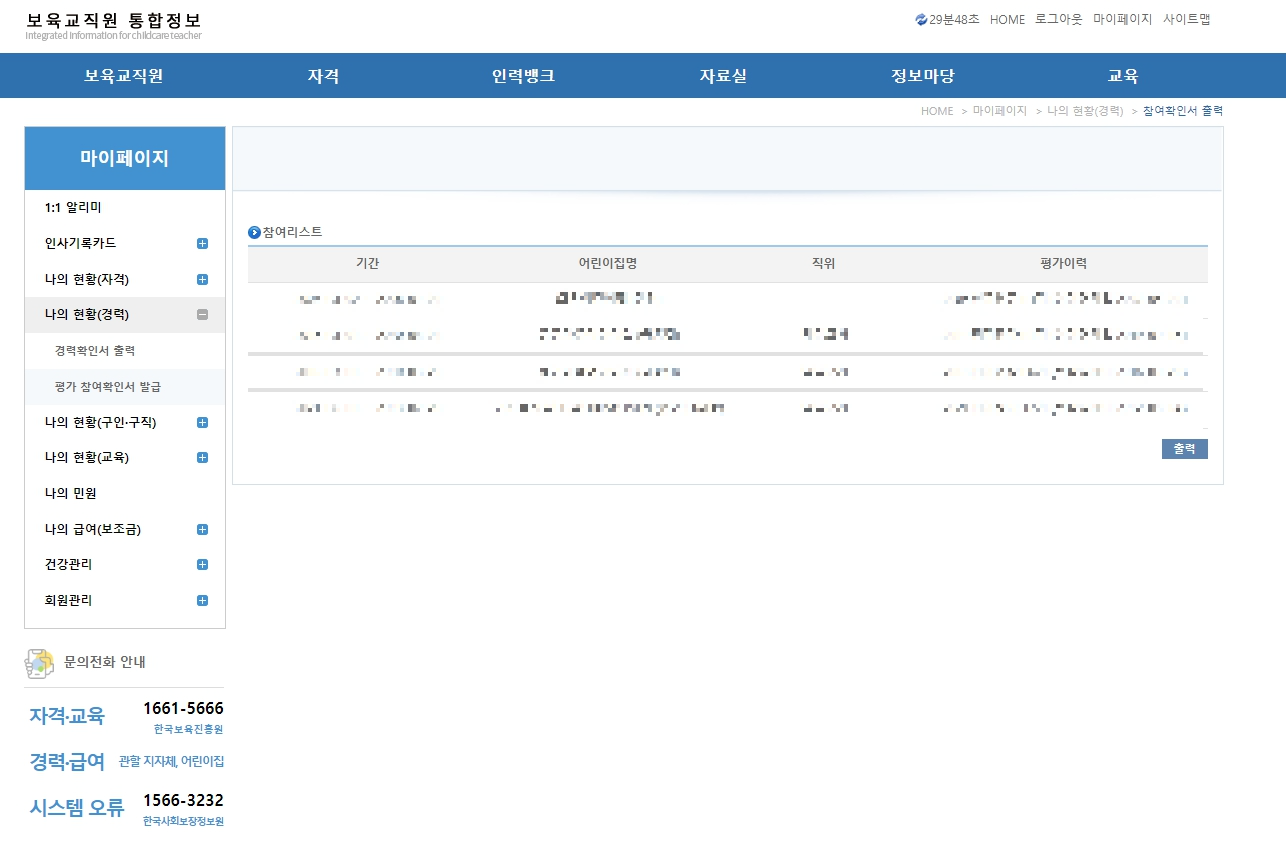Click HOME in the breadcrumb
The width and height of the screenshot is (1286, 856).
point(937,111)
